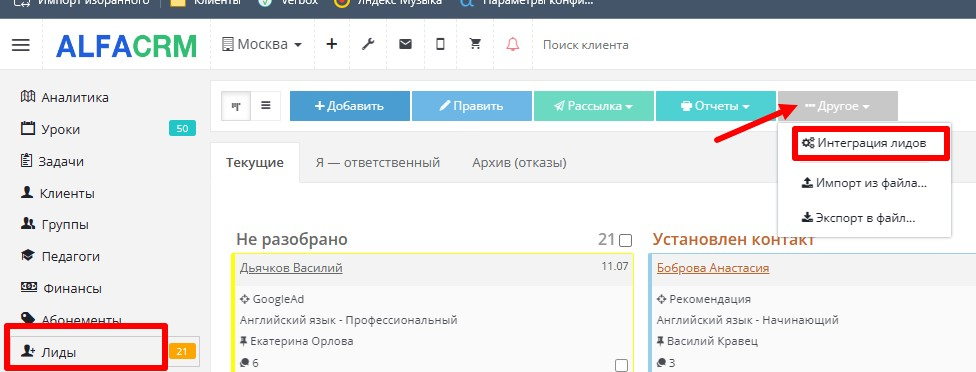This screenshot has height=372, width=976.
Task: Tick the Не разобрано column checkbox
Action: (x=626, y=240)
